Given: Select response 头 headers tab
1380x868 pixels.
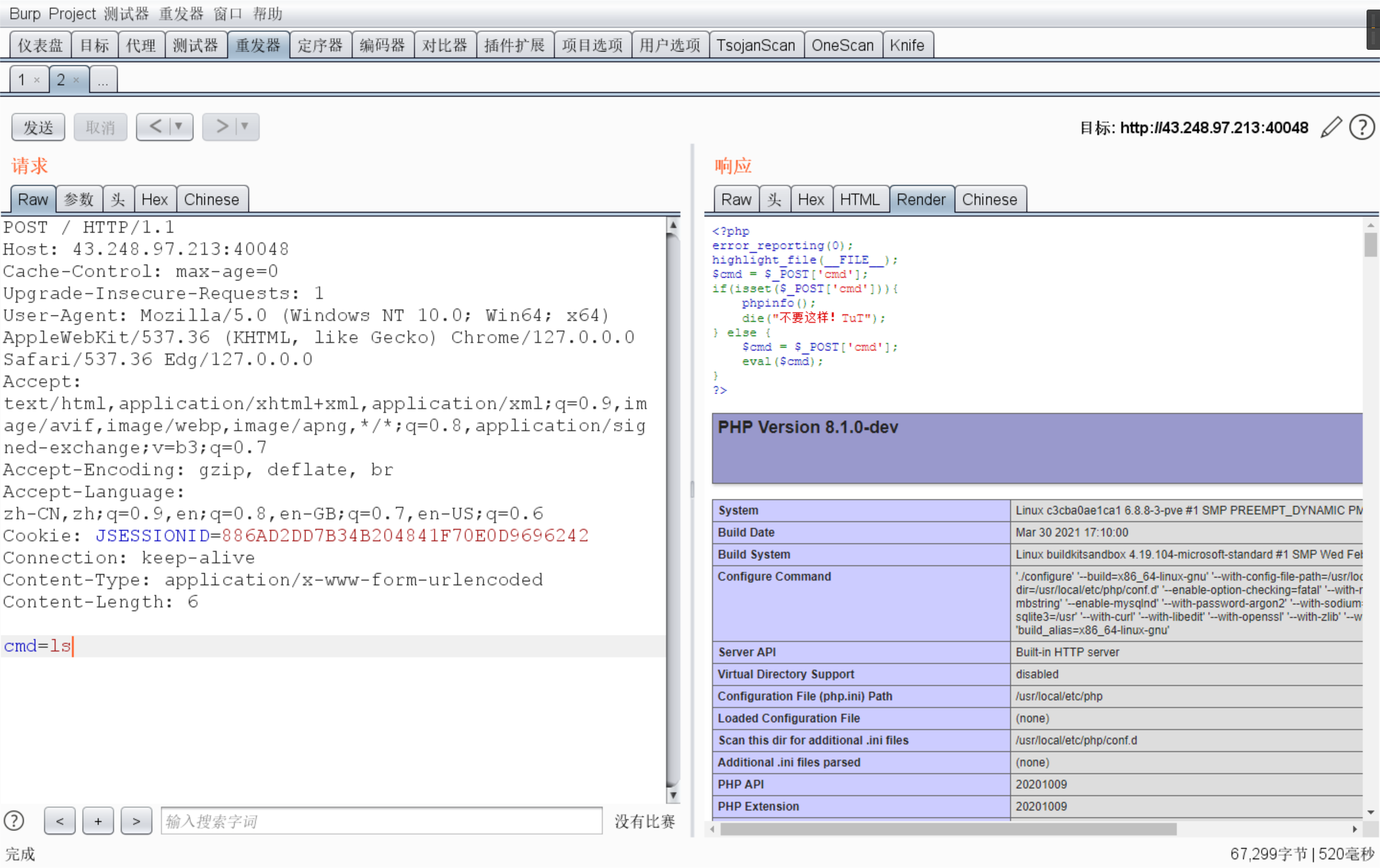Looking at the screenshot, I should pyautogui.click(x=774, y=199).
